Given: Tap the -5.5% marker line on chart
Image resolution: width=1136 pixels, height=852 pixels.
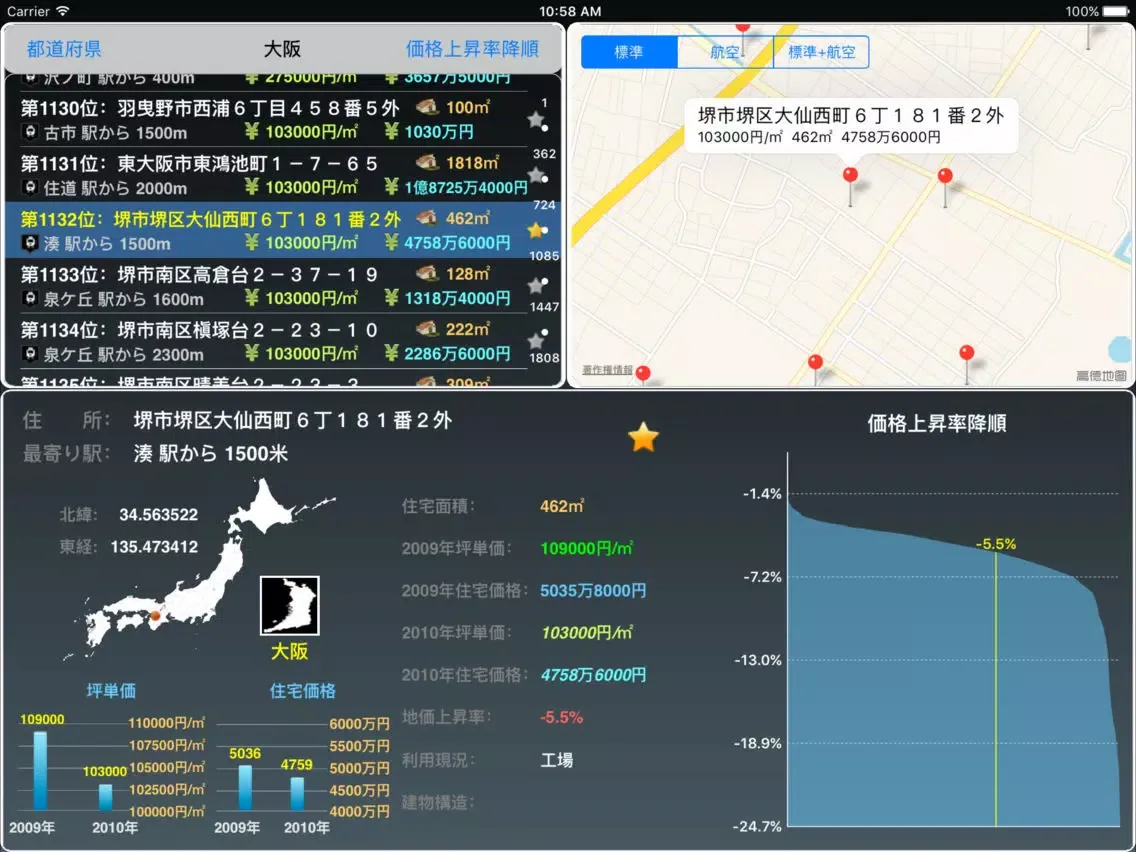Looking at the screenshot, I should pyautogui.click(x=996, y=688).
